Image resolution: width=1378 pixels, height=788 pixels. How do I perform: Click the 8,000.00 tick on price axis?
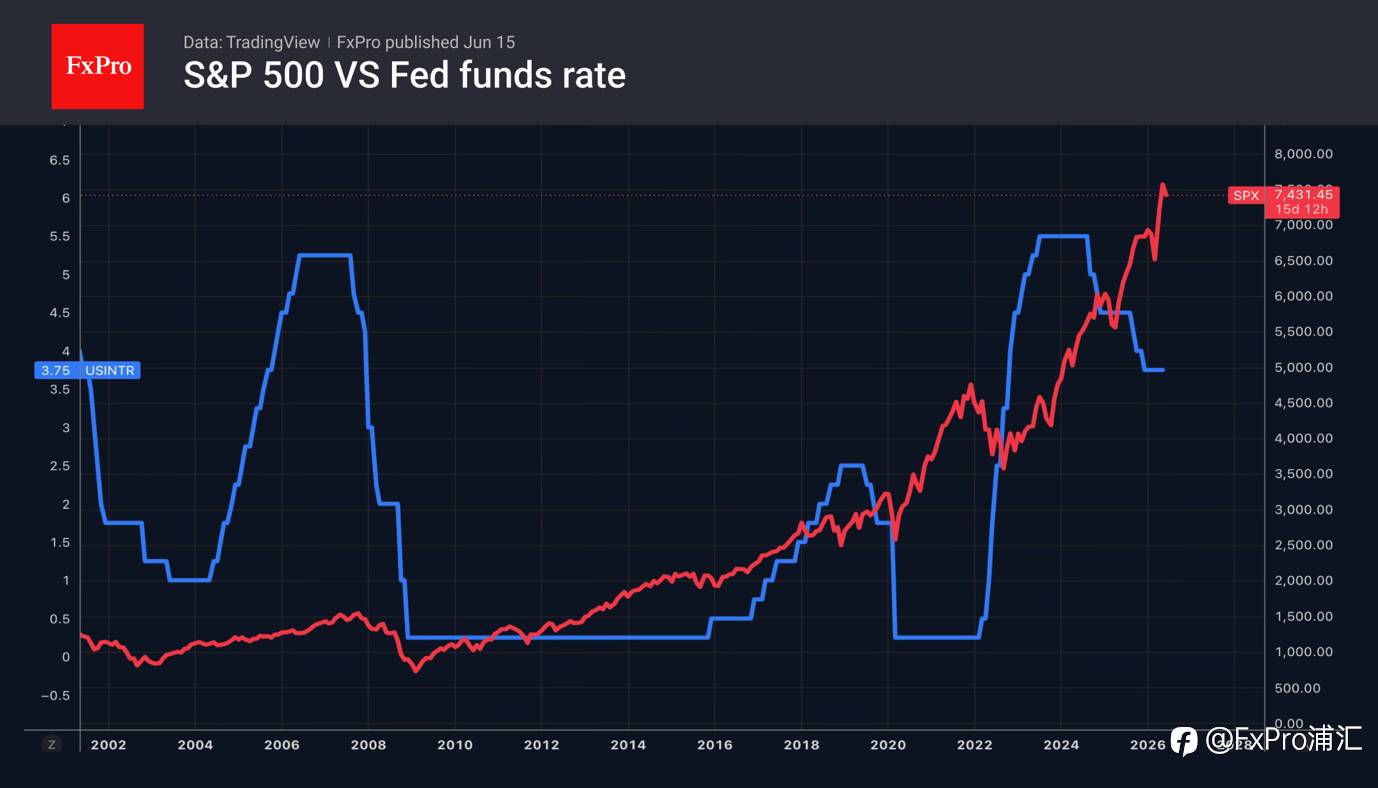pyautogui.click(x=1304, y=154)
